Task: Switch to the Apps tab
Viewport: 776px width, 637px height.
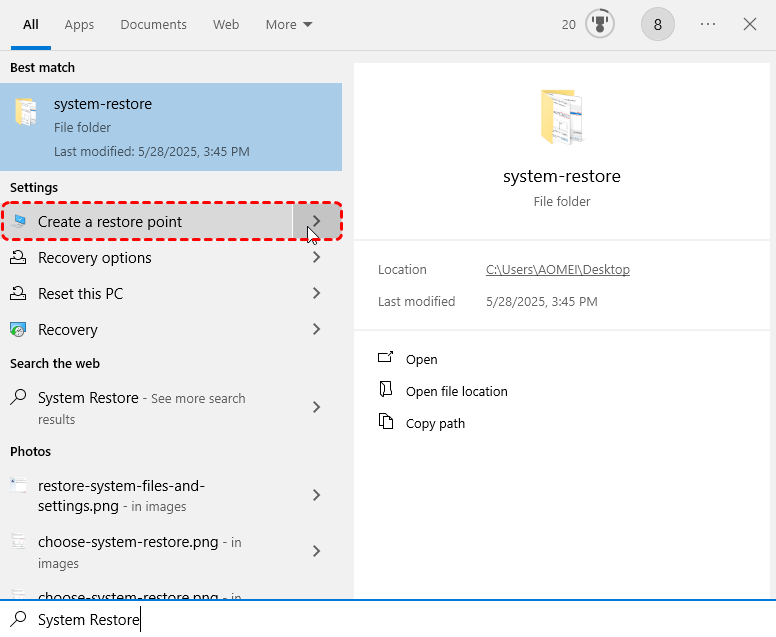Action: [x=79, y=25]
